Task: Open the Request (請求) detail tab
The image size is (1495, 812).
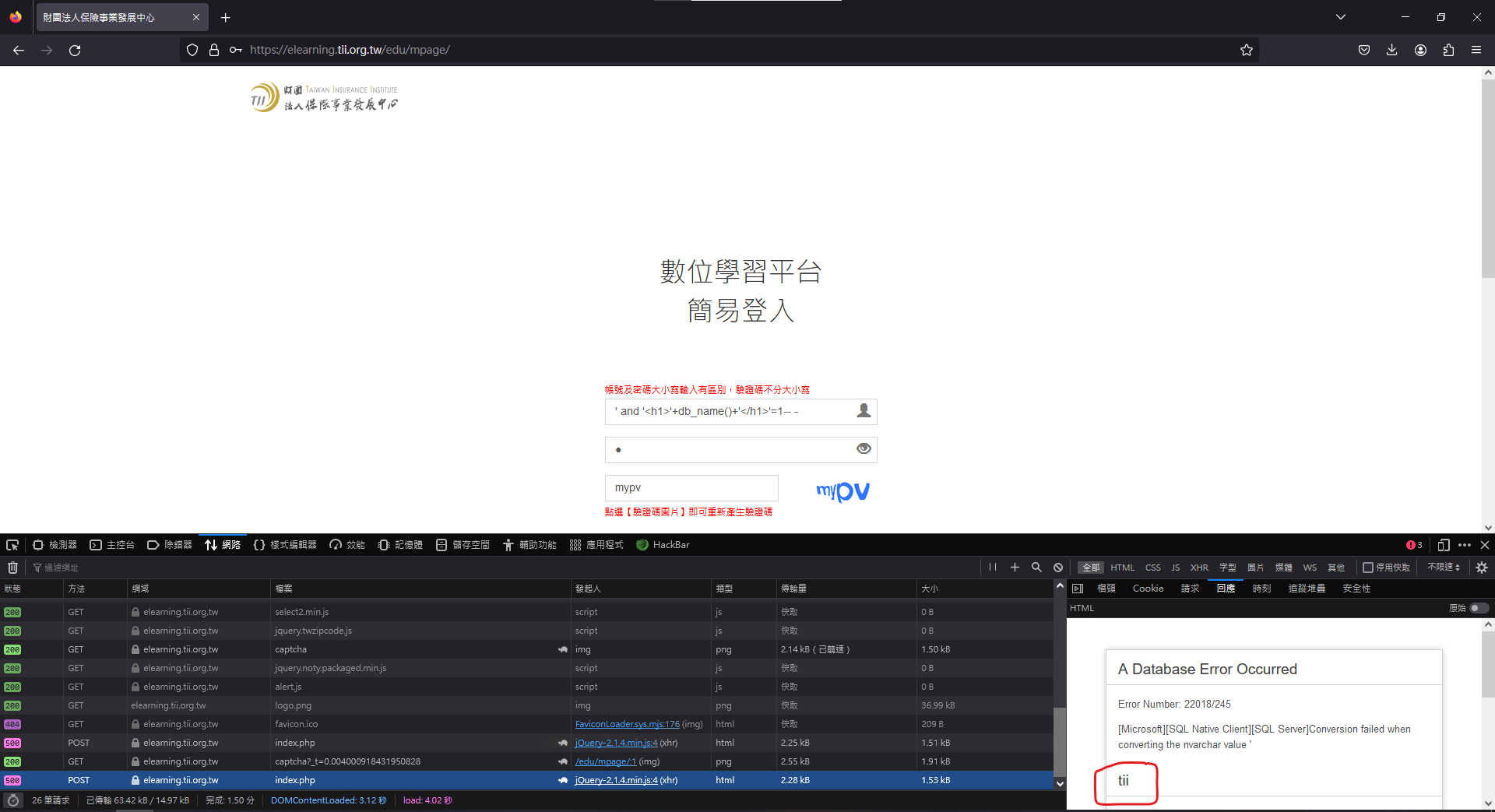Action: pyautogui.click(x=1190, y=589)
